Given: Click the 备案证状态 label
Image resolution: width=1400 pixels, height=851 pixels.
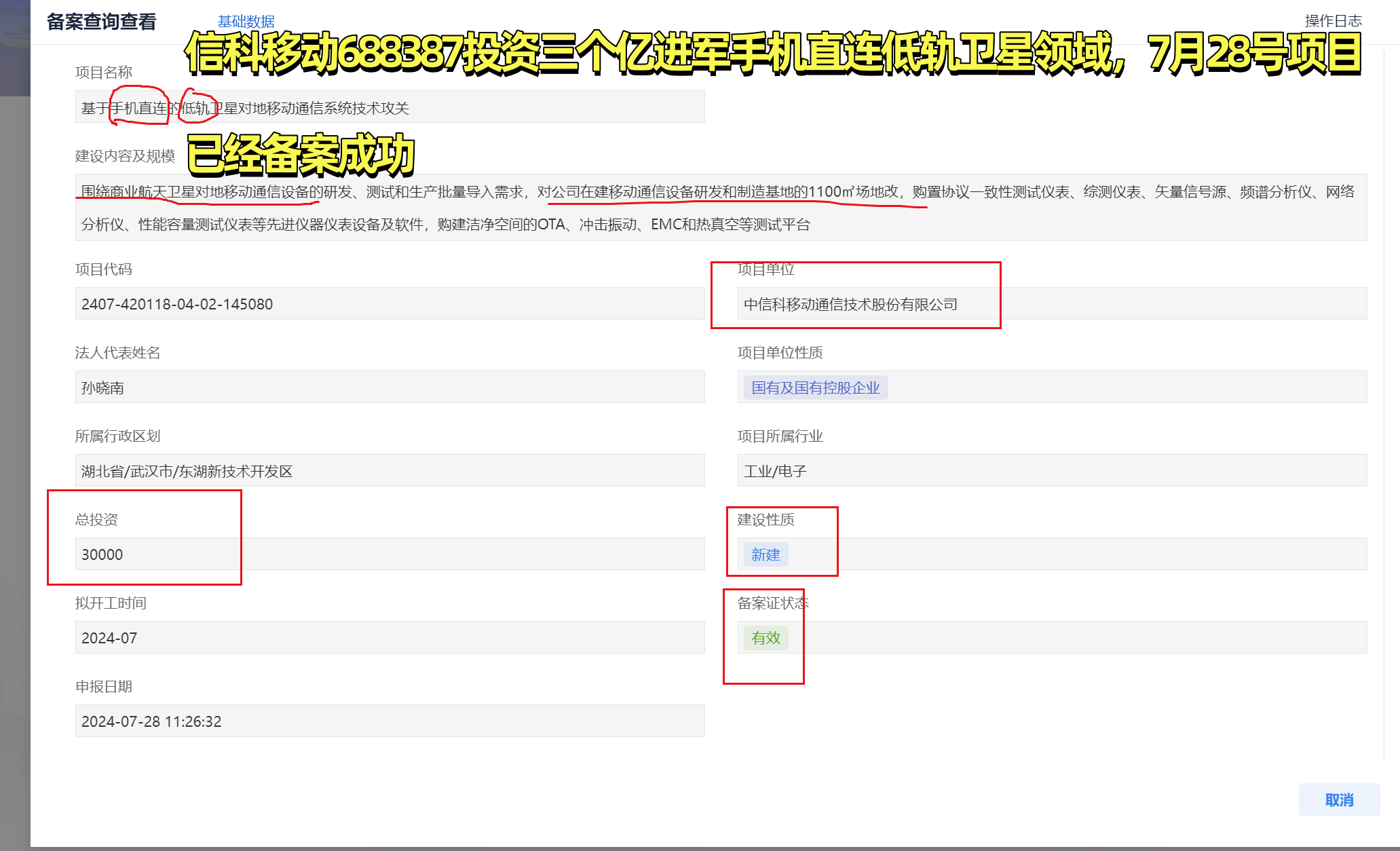Looking at the screenshot, I should (x=773, y=603).
